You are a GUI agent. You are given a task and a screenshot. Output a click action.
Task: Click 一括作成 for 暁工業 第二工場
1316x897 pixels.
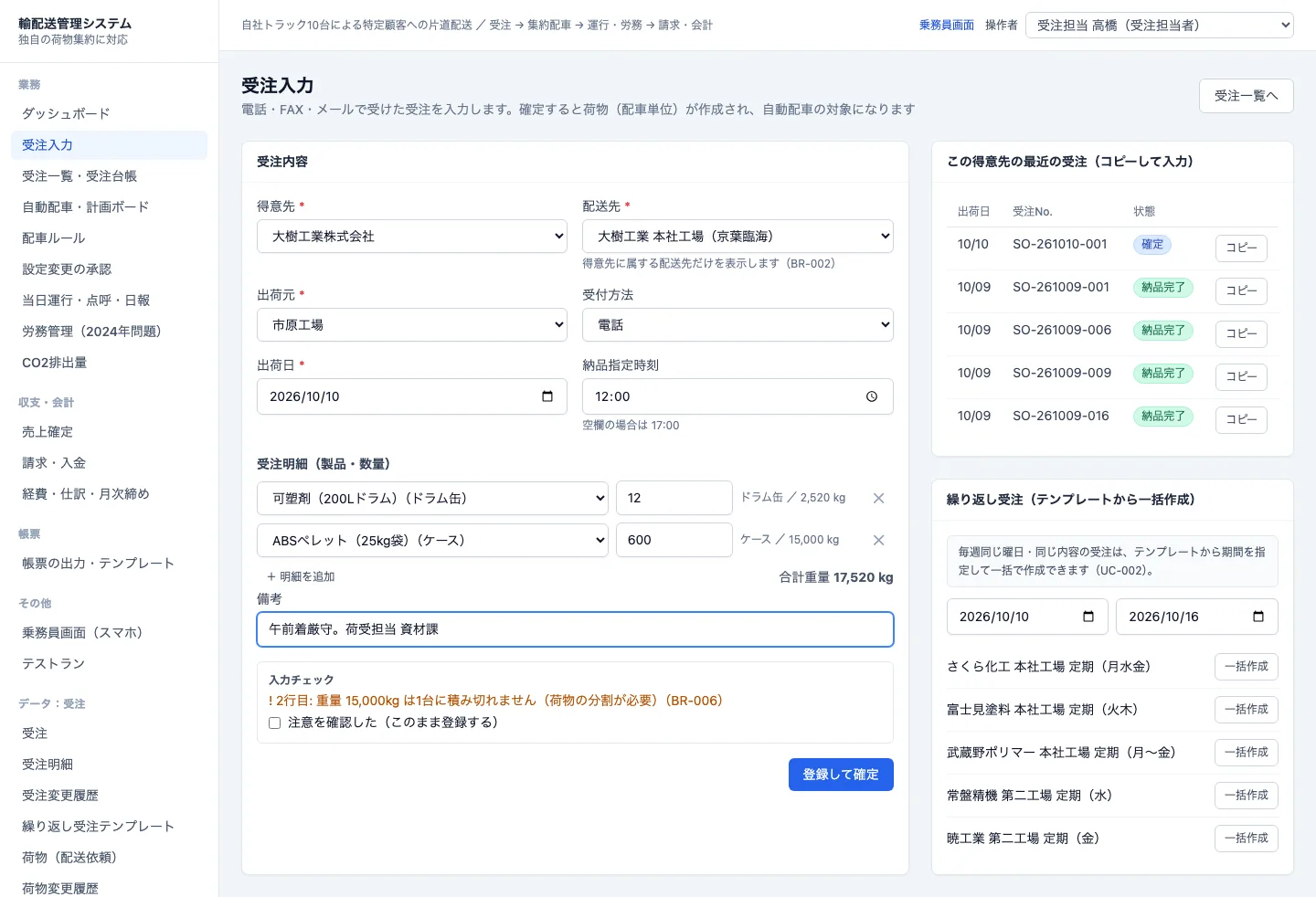(1246, 839)
